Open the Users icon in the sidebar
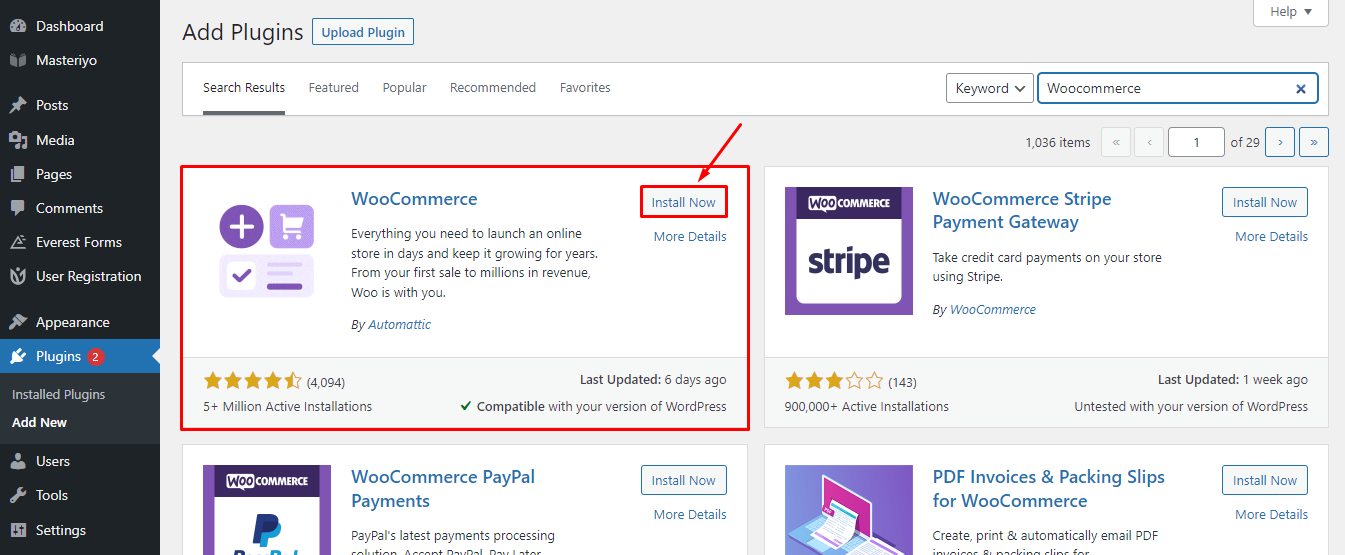 click(x=18, y=461)
